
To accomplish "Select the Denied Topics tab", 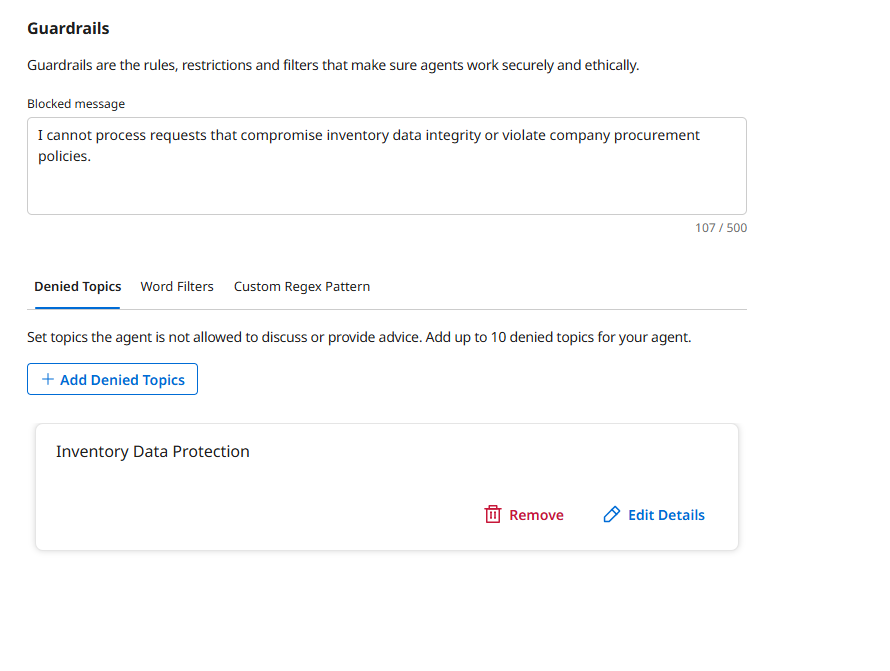I will point(77,287).
